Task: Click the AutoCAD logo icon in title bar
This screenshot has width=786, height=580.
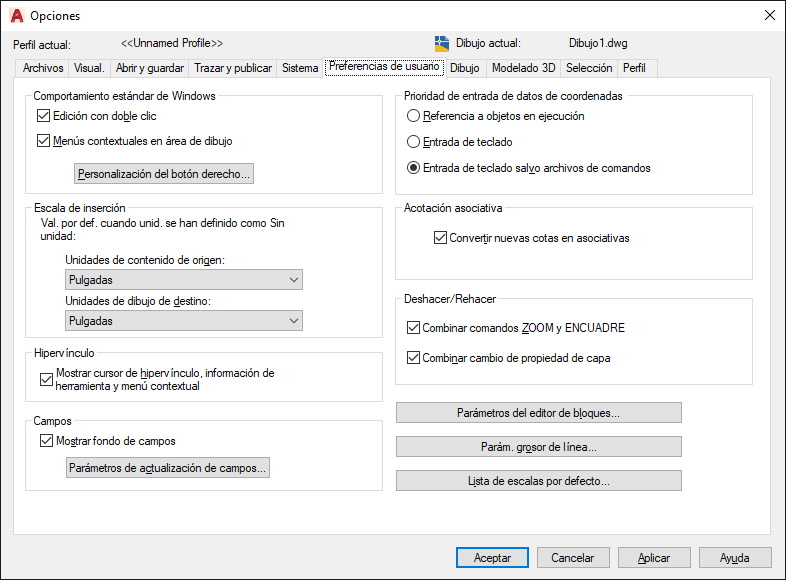Action: (16, 15)
